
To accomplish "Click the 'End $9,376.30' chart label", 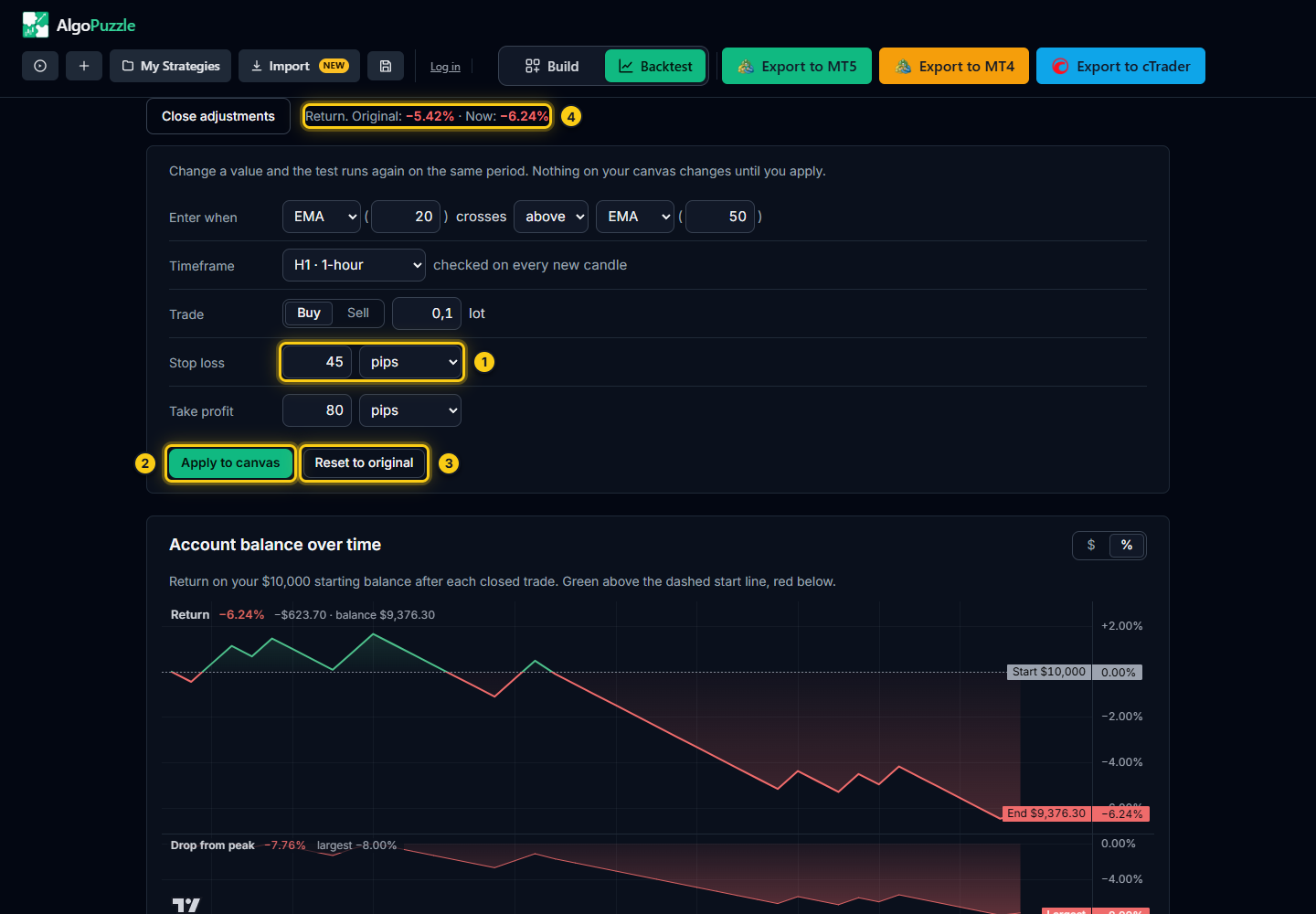I will 1046,813.
